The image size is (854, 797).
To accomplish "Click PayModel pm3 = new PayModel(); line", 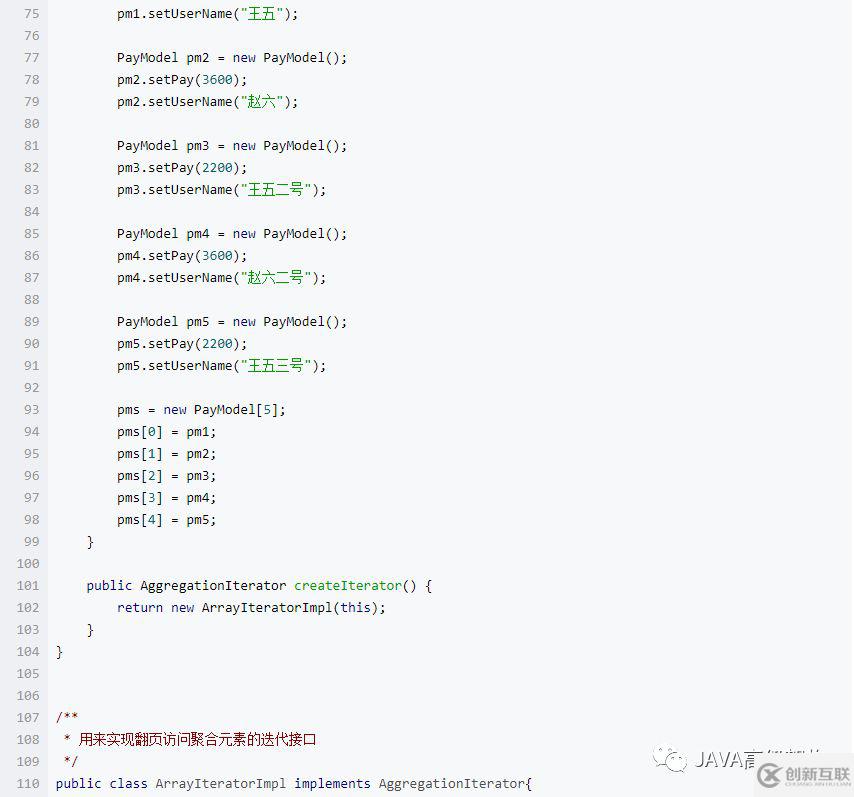I will (x=231, y=146).
